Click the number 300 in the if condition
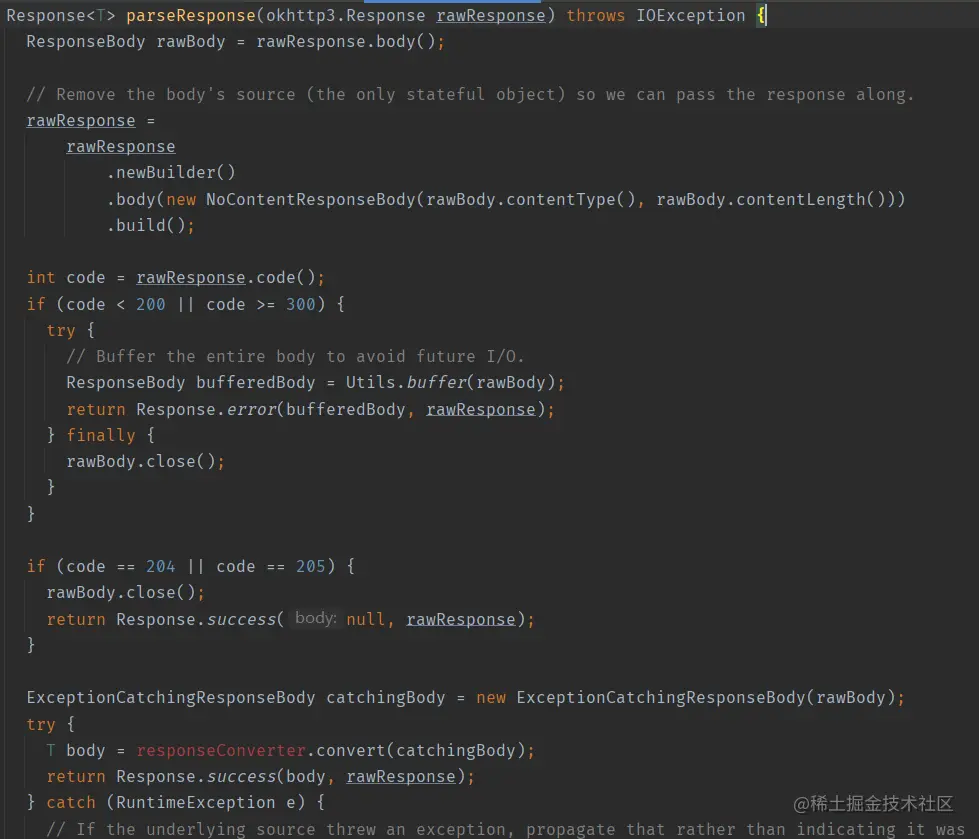This screenshot has height=839, width=979. (300, 305)
